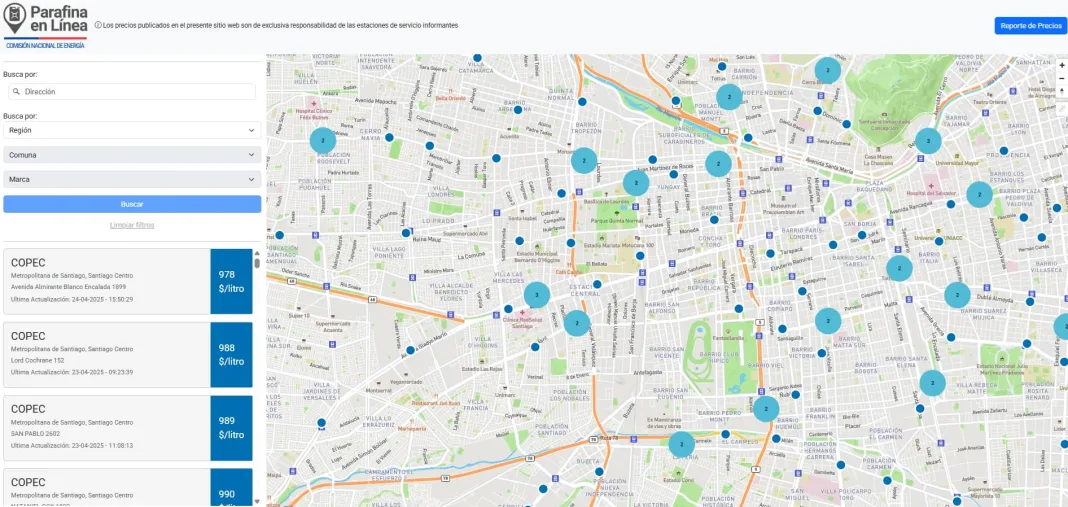This screenshot has width=1068, height=507.
Task: Open cluster marker near Barrio Tropezón
Action: (584, 160)
